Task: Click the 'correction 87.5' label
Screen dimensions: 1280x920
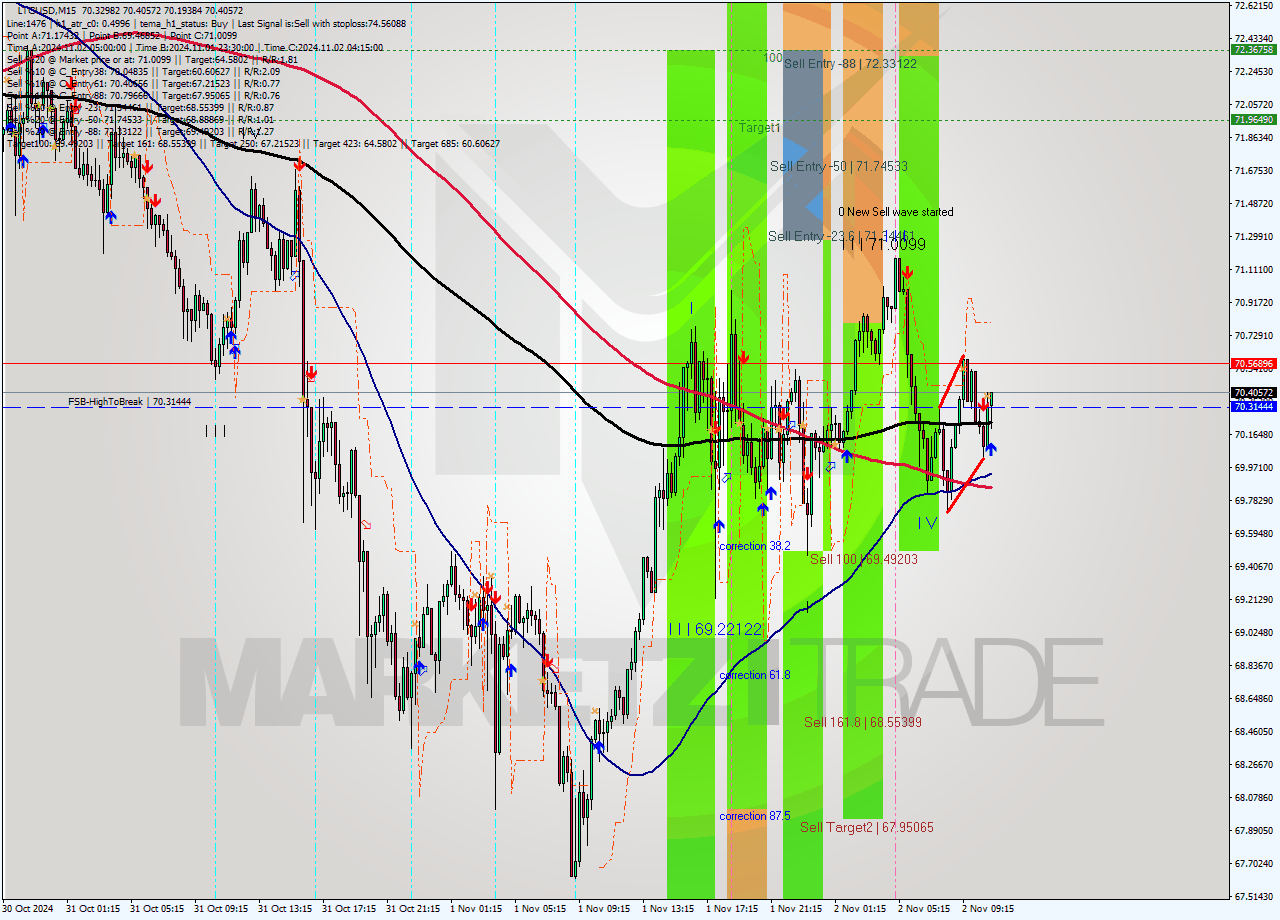Action: pyautogui.click(x=755, y=816)
